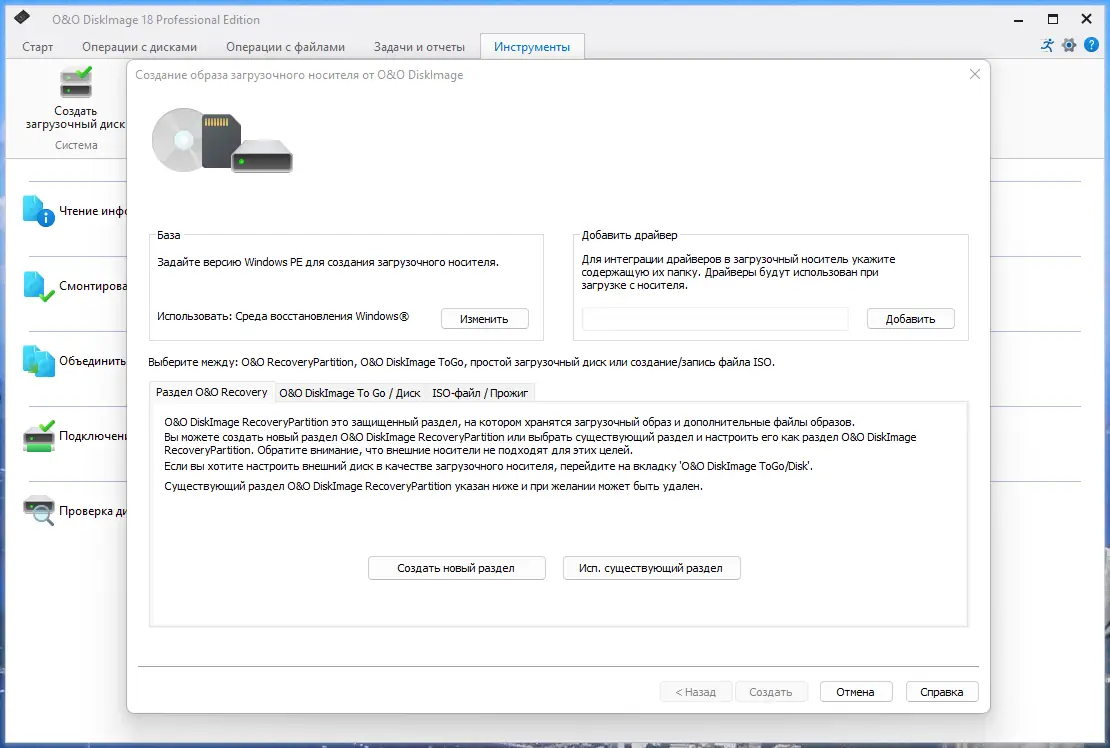Click the Добавить driver button
Screen dimensions: 1110x748
pyautogui.click(x=910, y=318)
